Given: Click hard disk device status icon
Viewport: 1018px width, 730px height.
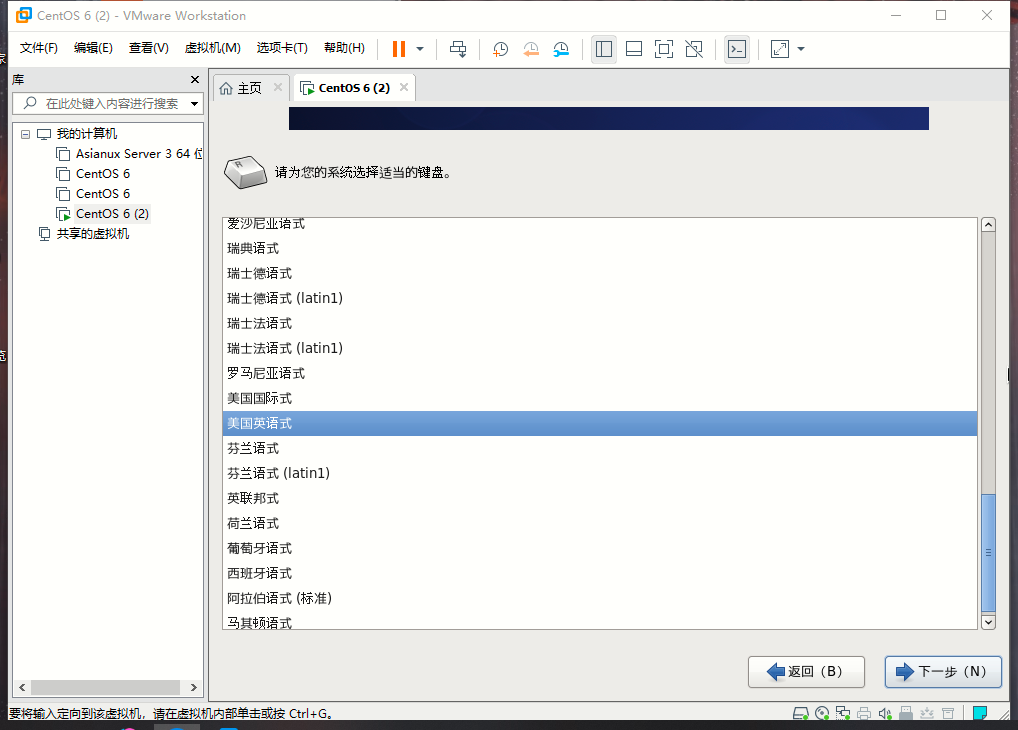Looking at the screenshot, I should (801, 714).
